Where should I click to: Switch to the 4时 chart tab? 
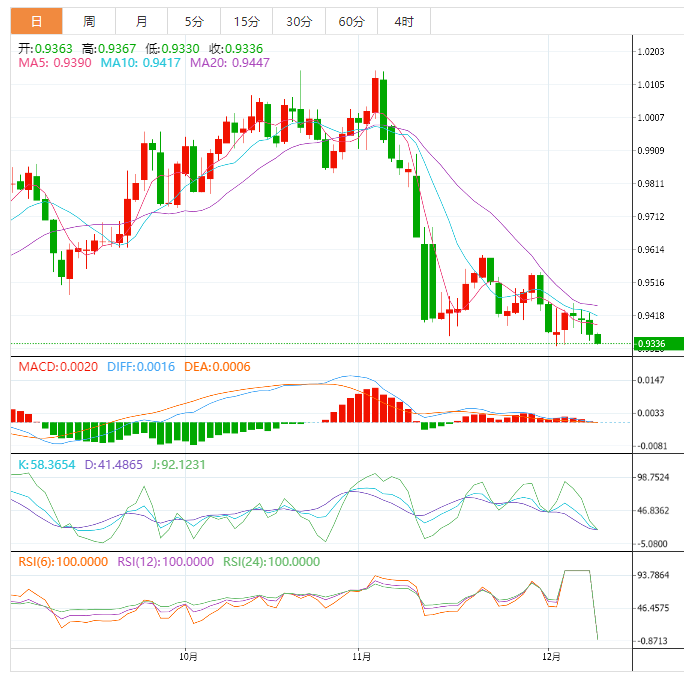click(x=404, y=21)
